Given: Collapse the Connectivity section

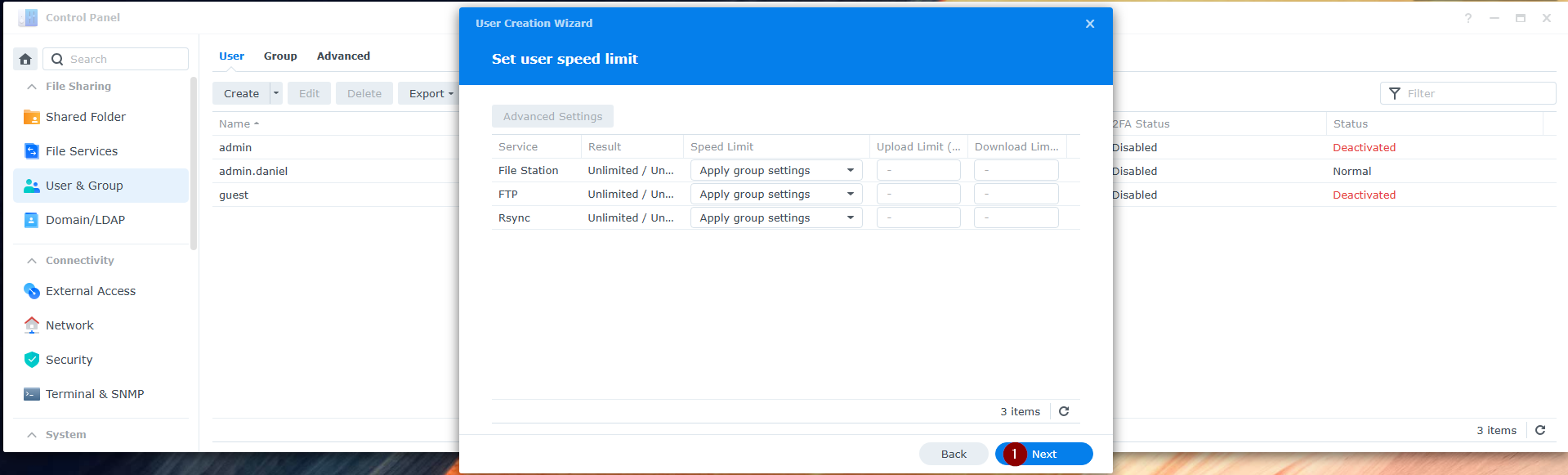Looking at the screenshot, I should (x=32, y=260).
